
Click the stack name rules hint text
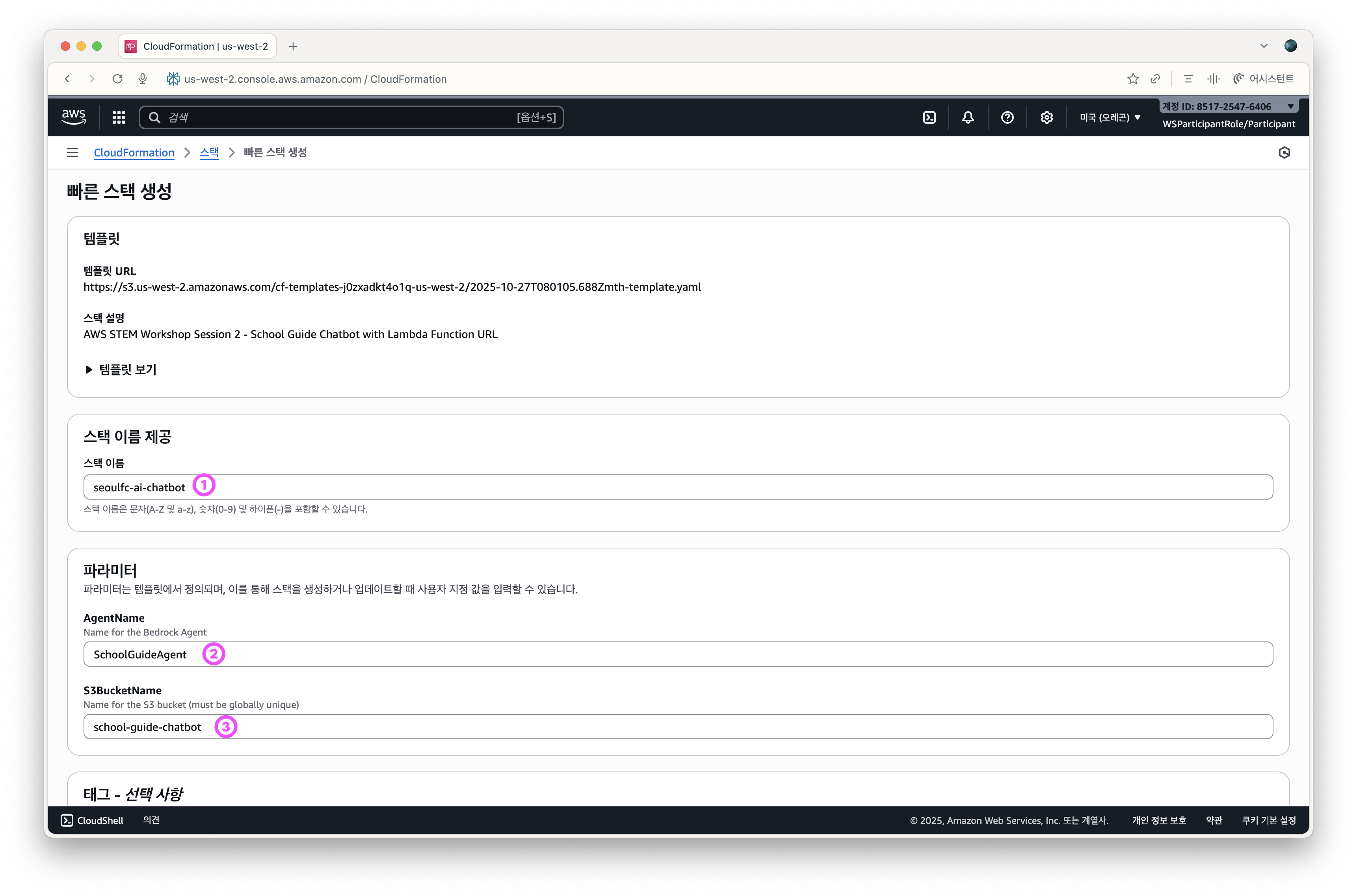pos(225,509)
